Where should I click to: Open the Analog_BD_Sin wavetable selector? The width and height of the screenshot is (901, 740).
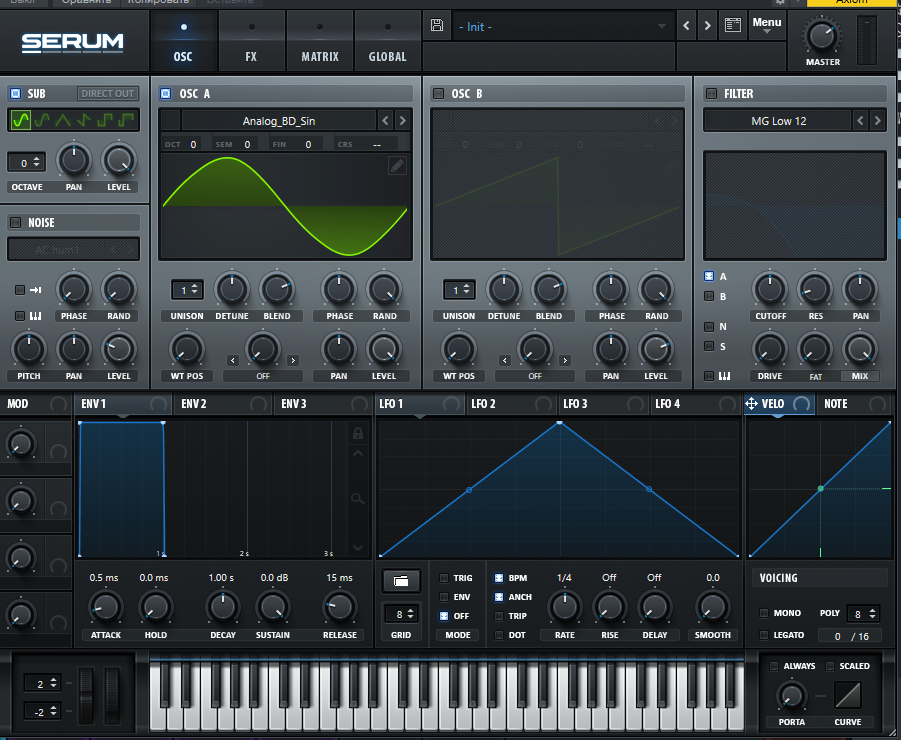(279, 121)
